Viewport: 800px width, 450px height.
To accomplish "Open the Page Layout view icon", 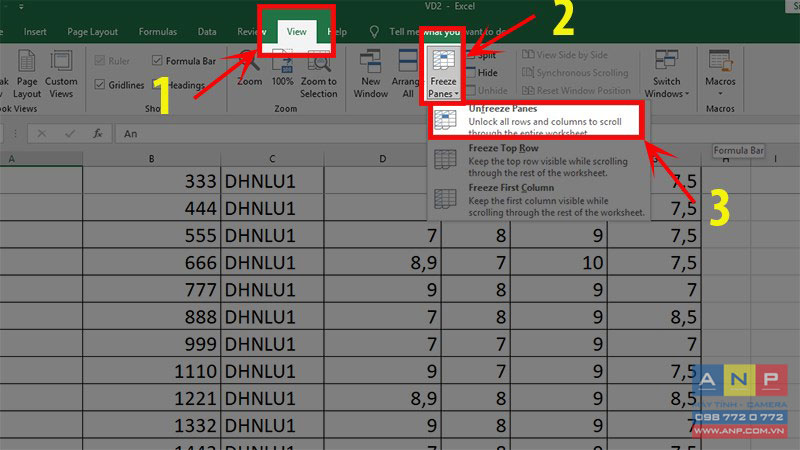I will [27, 74].
